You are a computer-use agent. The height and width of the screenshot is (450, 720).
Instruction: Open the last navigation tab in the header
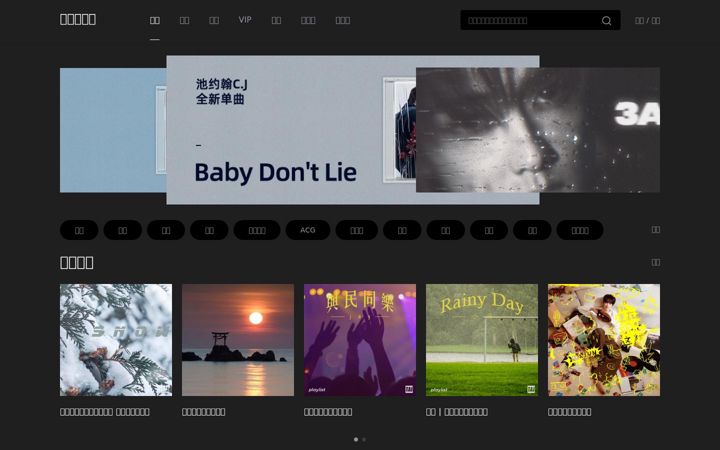[343, 20]
